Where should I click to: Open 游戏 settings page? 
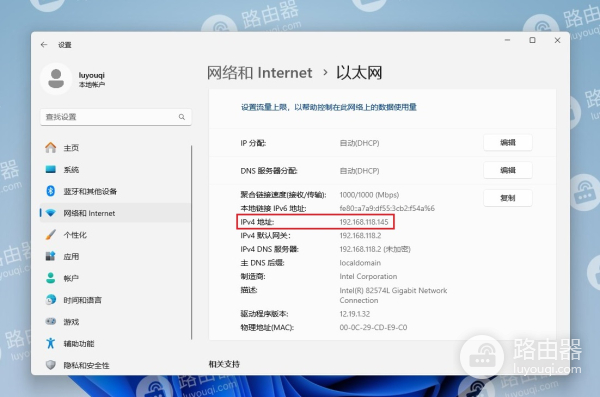pyautogui.click(x=116, y=321)
